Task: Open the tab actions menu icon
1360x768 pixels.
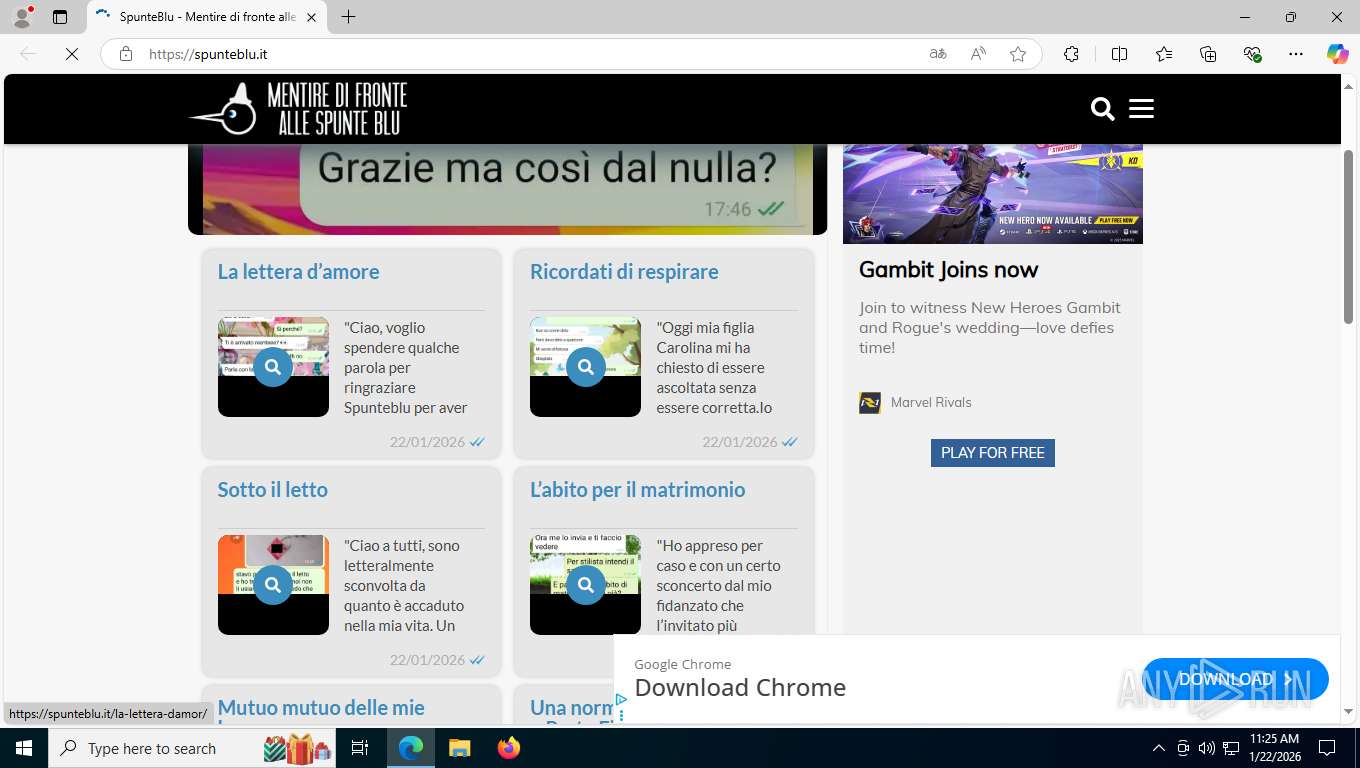Action: [x=60, y=17]
